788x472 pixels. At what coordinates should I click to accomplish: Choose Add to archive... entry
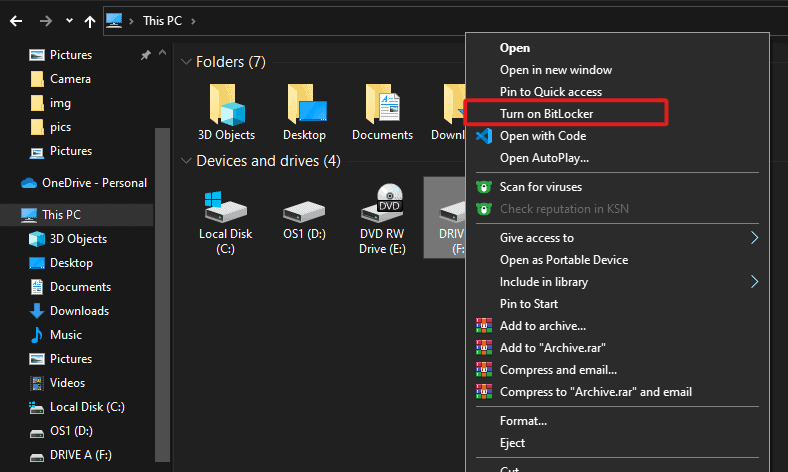pyautogui.click(x=543, y=326)
